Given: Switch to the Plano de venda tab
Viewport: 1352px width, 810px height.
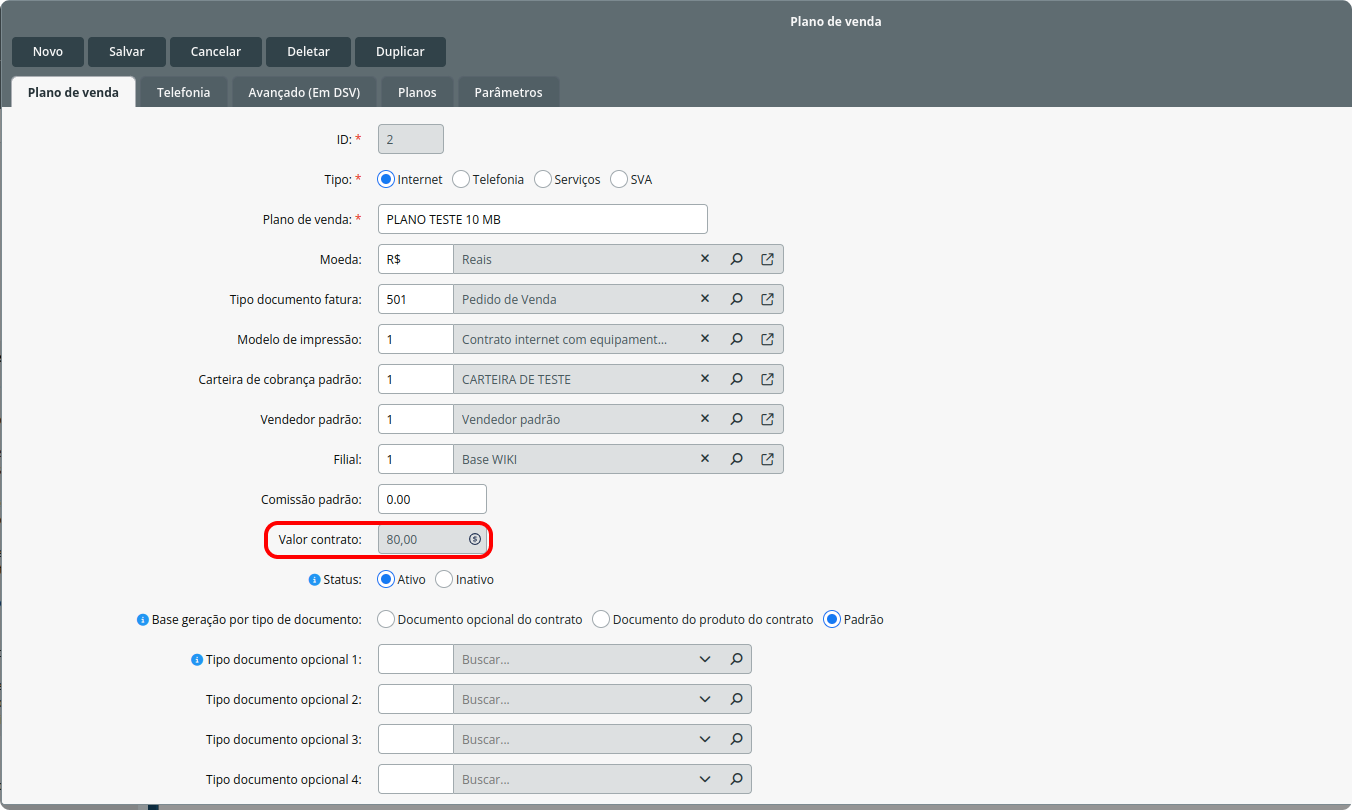Looking at the screenshot, I should point(73,92).
